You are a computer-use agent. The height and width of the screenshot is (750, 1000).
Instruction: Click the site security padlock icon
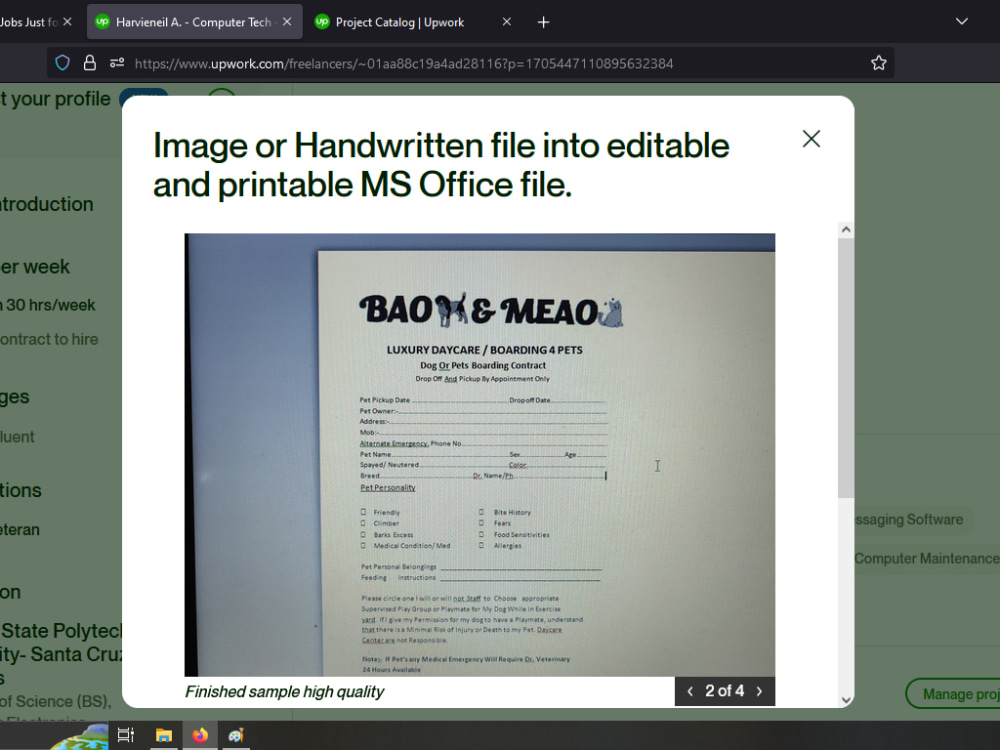point(90,63)
